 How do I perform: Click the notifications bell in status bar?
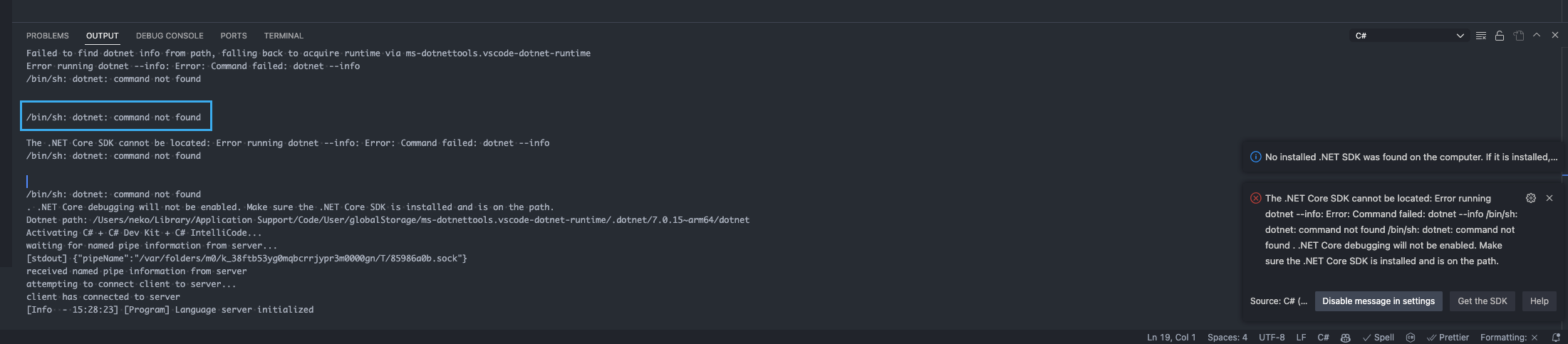click(1556, 338)
